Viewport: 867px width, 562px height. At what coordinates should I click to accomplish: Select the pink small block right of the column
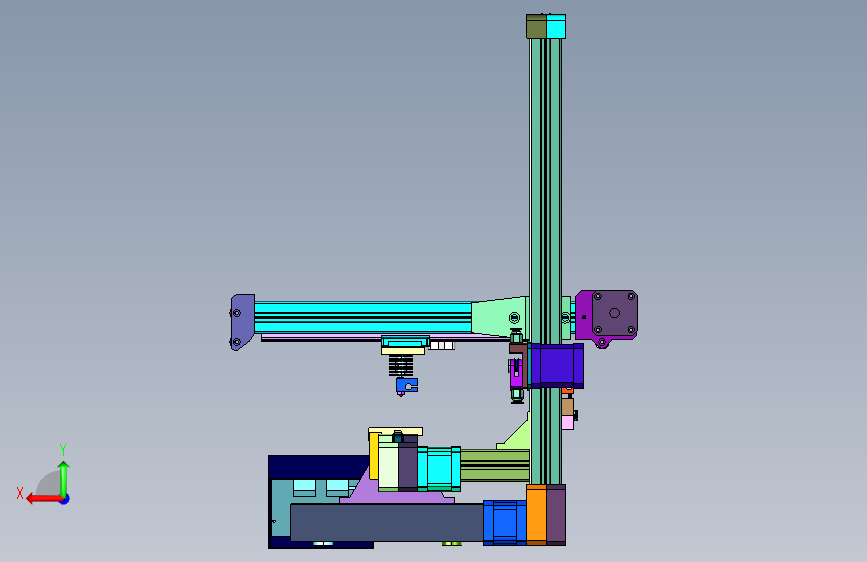click(x=568, y=423)
